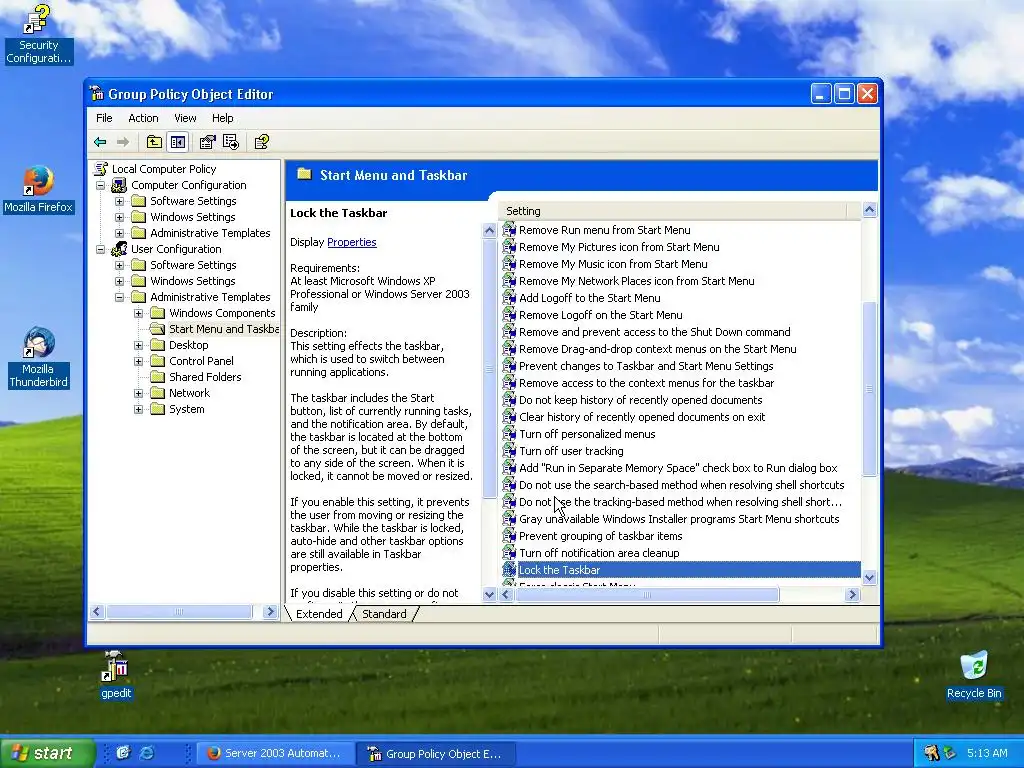Click the Export List toolbar icon
Viewport: 1024px width, 768px height.
pos(231,142)
